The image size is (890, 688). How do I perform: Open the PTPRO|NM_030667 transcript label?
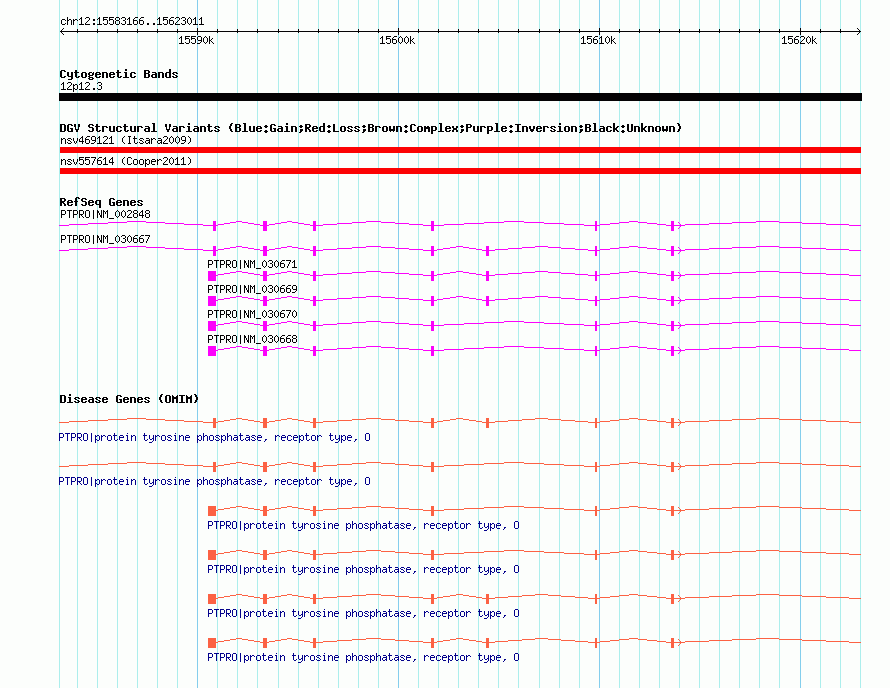click(105, 240)
